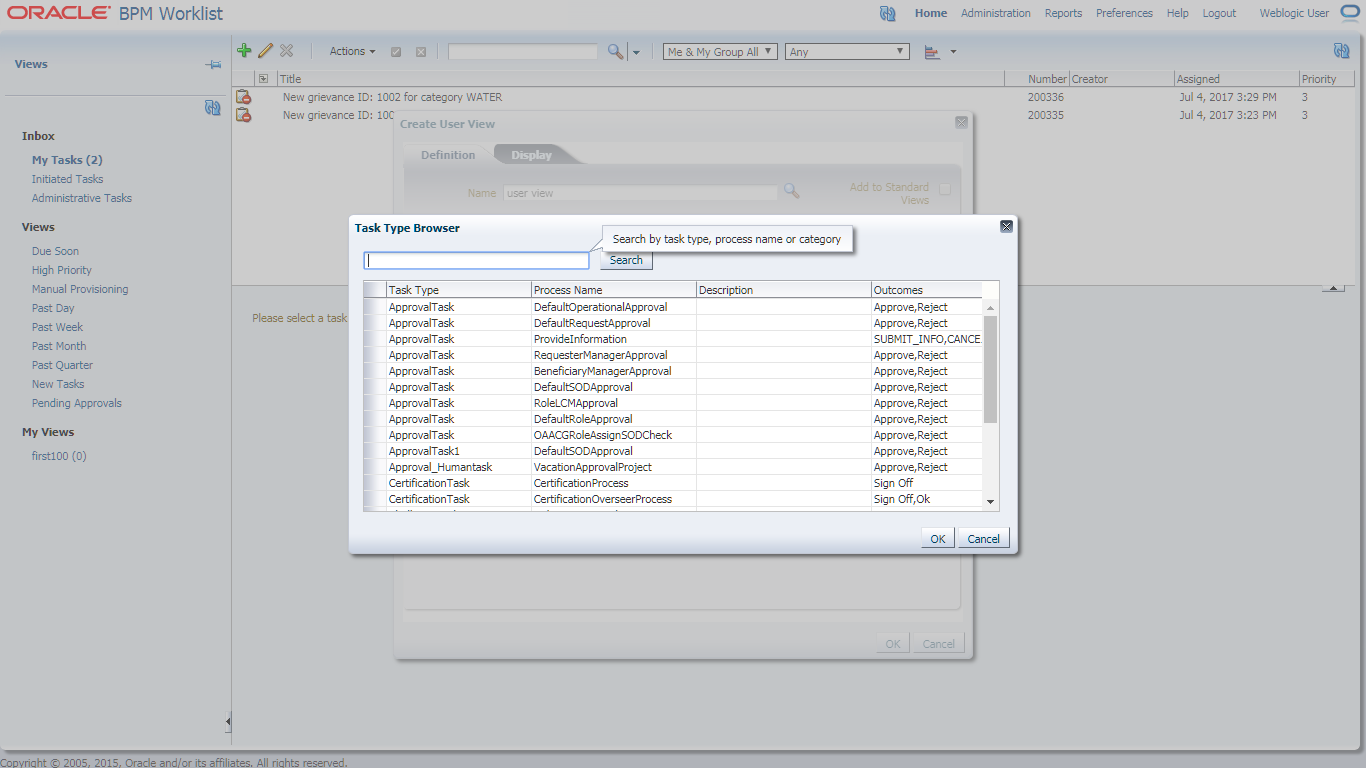This screenshot has height=768, width=1366.
Task: Refresh the Views sidebar using its refresh icon
Action: click(213, 108)
